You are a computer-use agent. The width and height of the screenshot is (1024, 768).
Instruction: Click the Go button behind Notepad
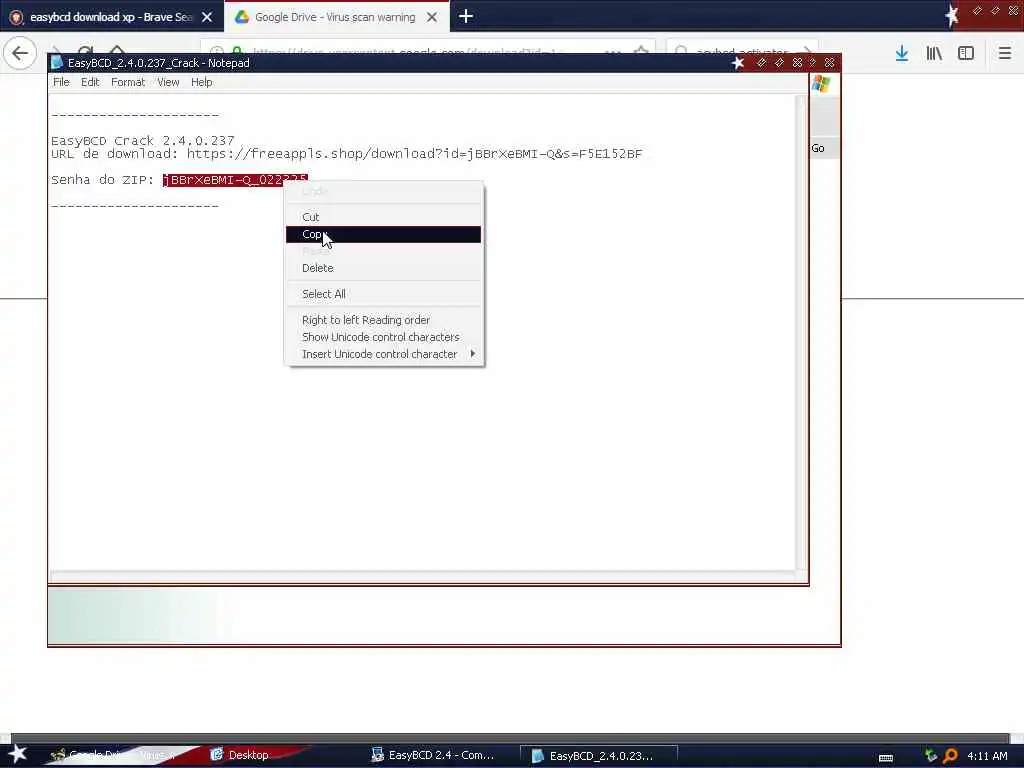coord(818,148)
